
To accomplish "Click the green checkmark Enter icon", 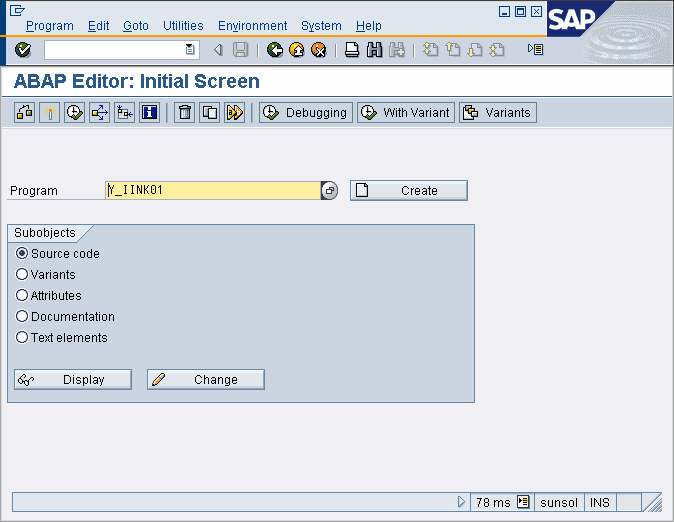I will pyautogui.click(x=23, y=50).
